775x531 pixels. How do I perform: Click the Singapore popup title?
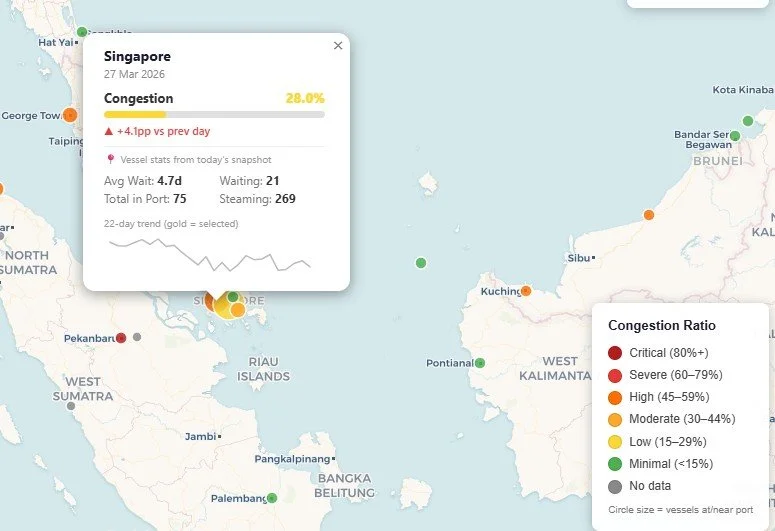[137, 56]
